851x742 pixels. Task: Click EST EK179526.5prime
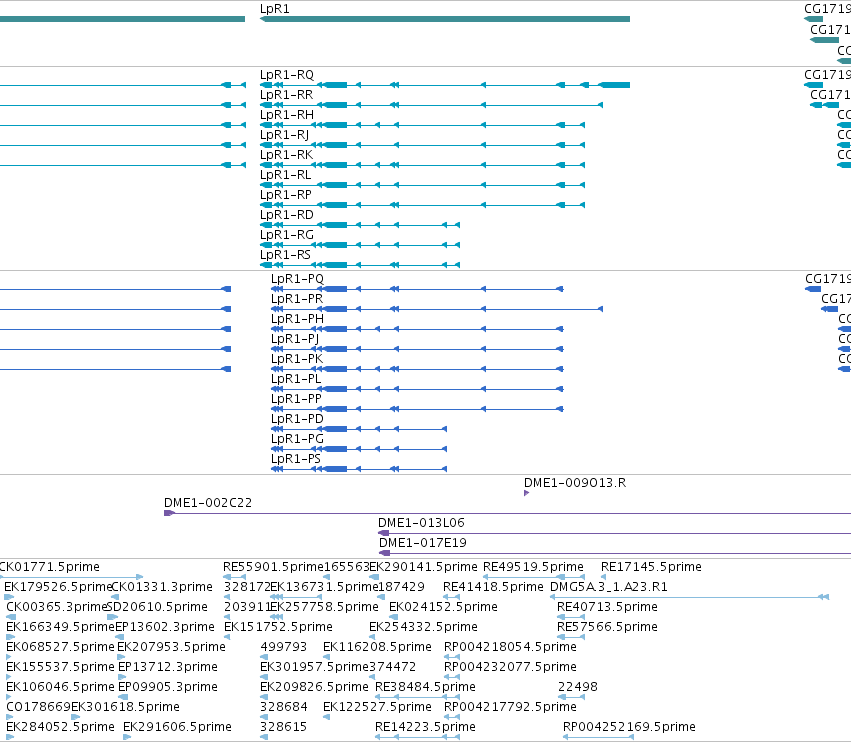coord(58,587)
